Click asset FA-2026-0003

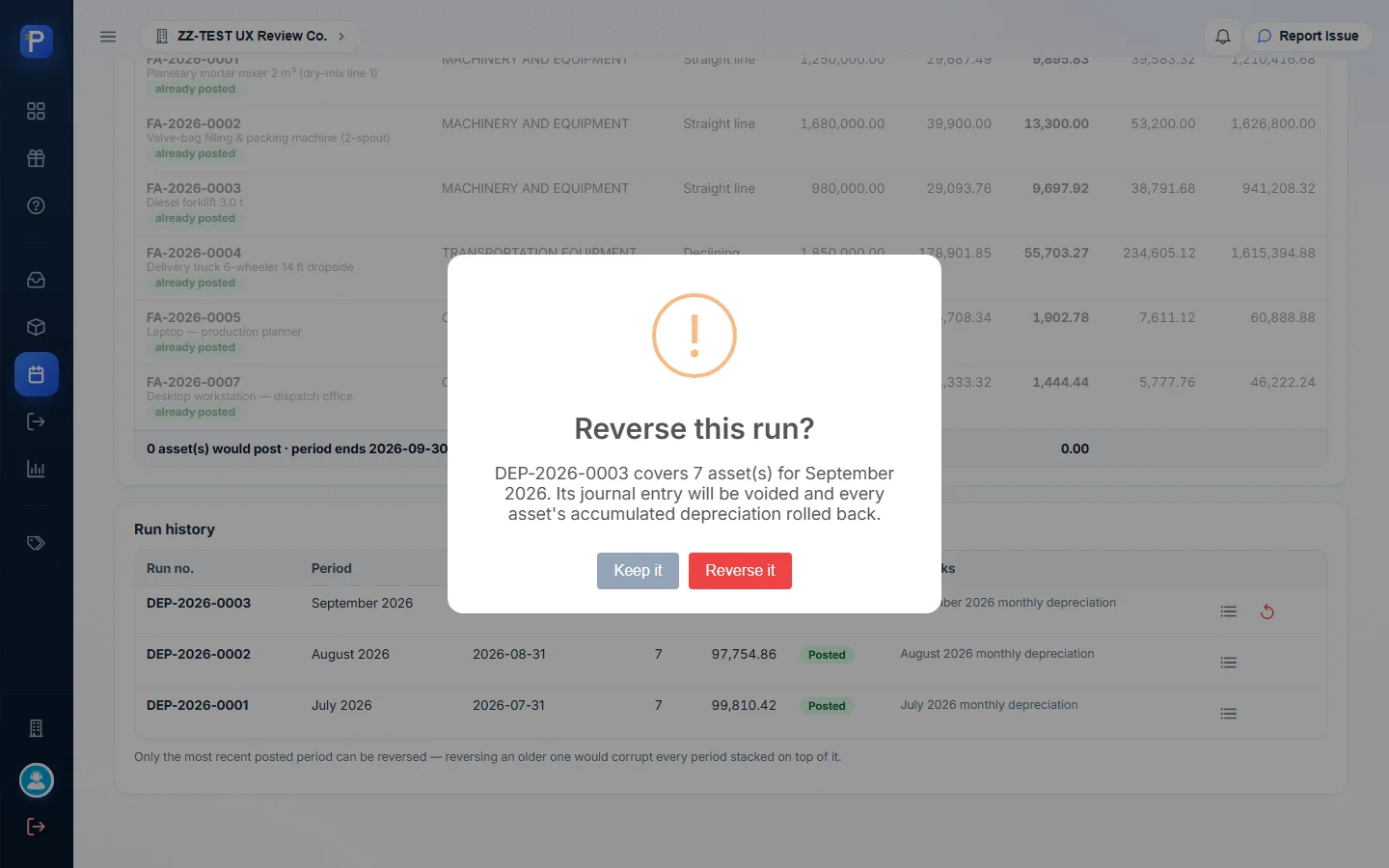pyautogui.click(x=194, y=188)
